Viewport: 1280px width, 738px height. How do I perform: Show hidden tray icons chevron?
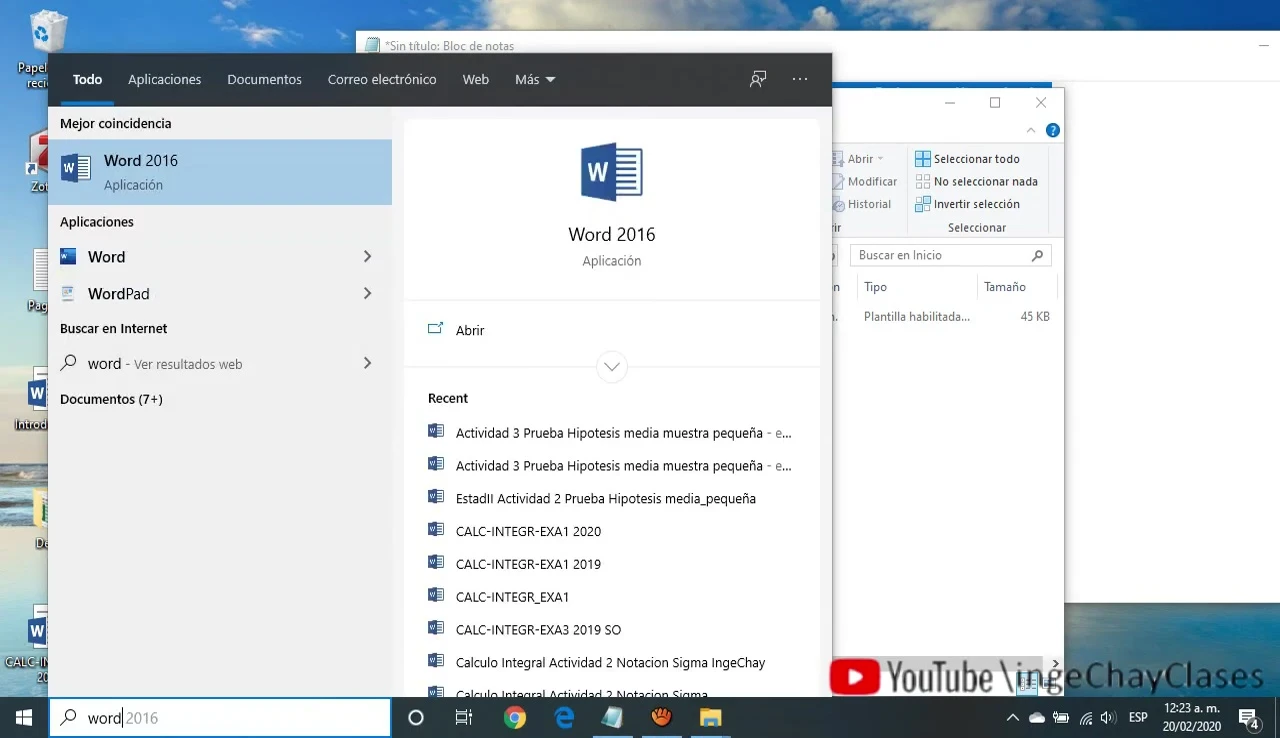[1013, 718]
